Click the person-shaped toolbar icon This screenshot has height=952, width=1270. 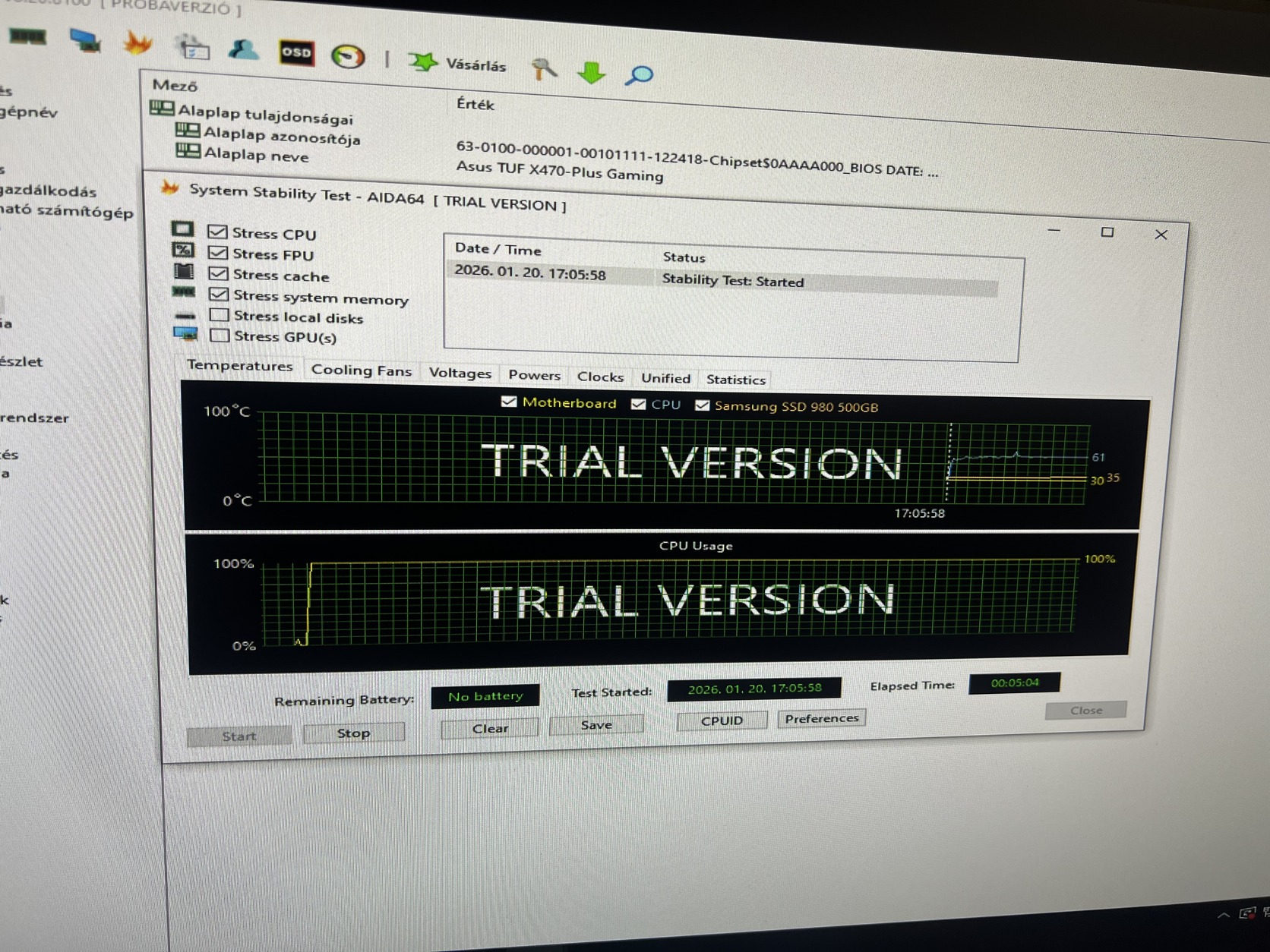tap(244, 49)
